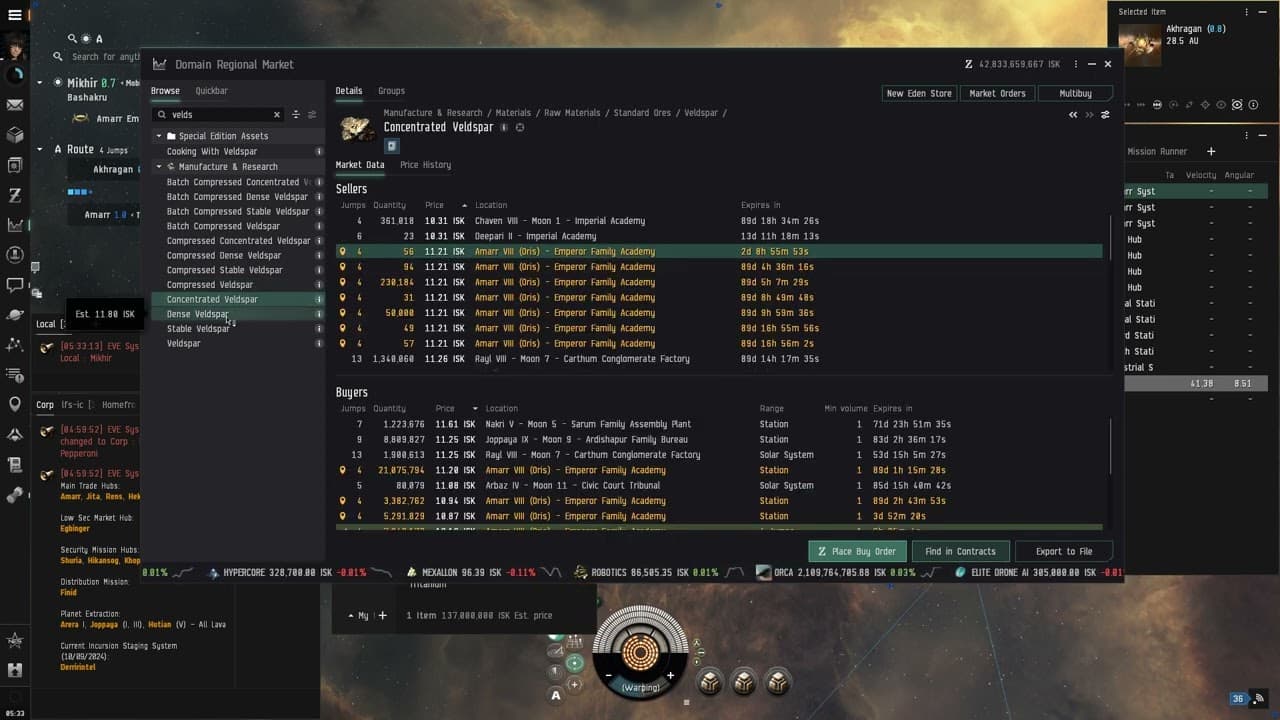Click the Selected Item panel three-dot menu
Screen dimensions: 1280x720
[1247, 12]
